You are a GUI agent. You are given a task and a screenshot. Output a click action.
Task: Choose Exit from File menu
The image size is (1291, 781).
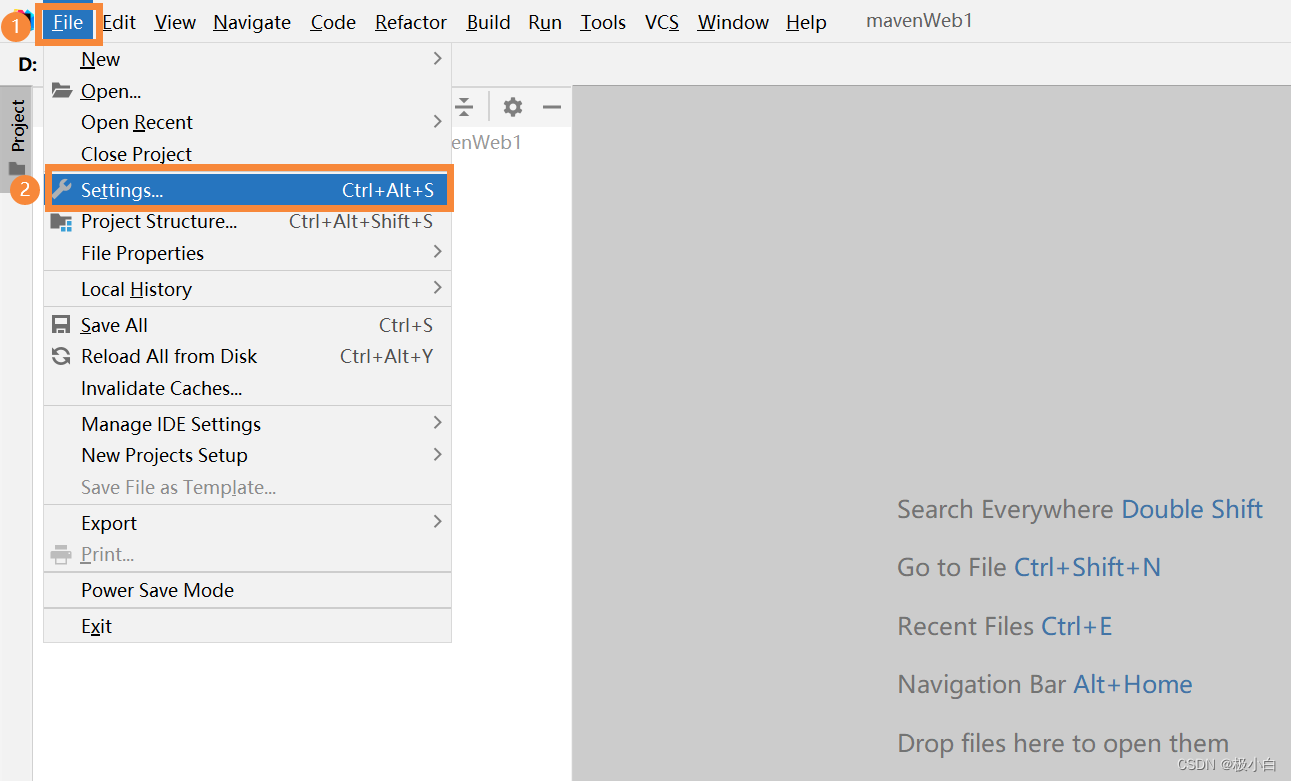point(247,626)
